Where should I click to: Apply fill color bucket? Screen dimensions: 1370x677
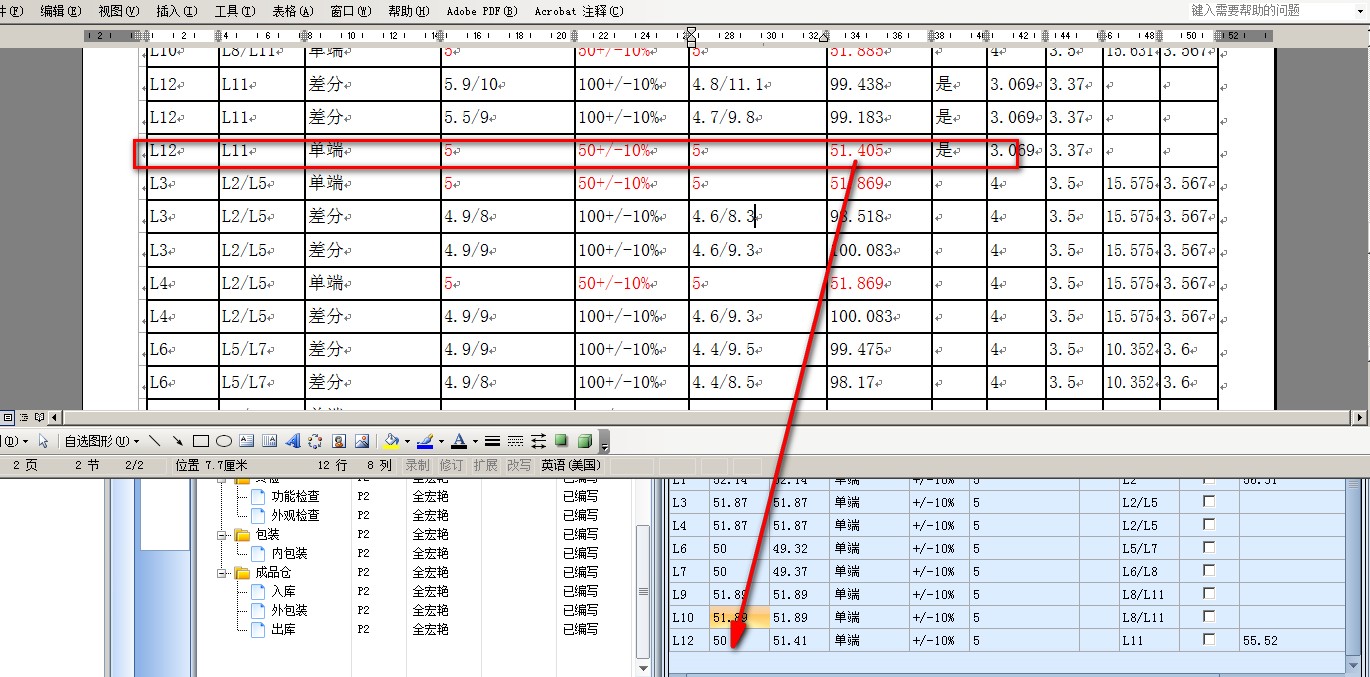tap(392, 441)
